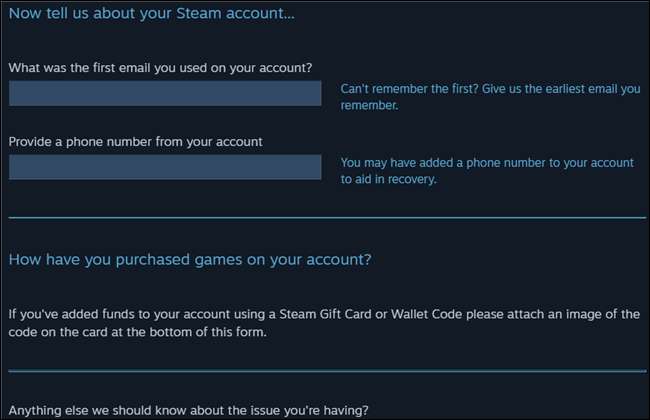This screenshot has width=650, height=420.
Task: Click the divider line above "Anything else" question
Action: (327, 371)
